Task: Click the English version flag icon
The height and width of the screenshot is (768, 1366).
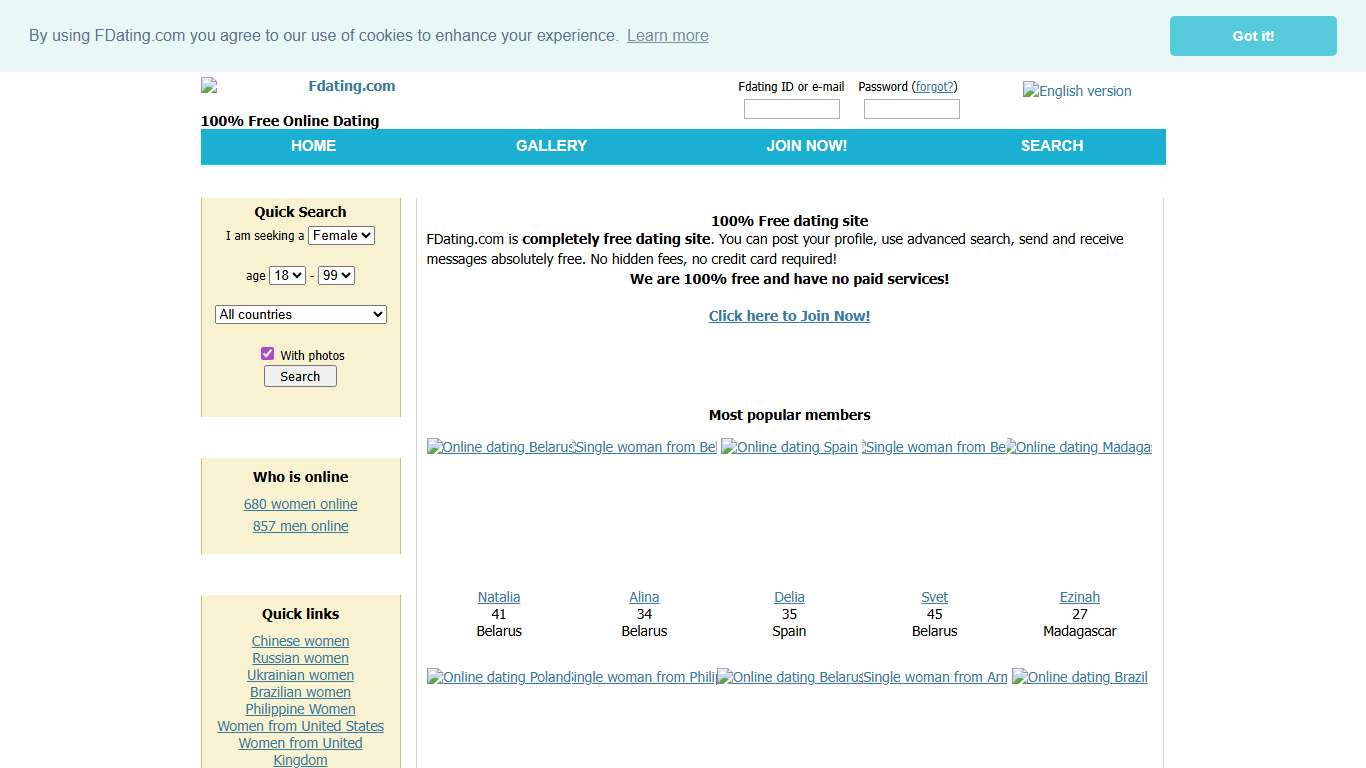Action: pyautogui.click(x=1077, y=91)
